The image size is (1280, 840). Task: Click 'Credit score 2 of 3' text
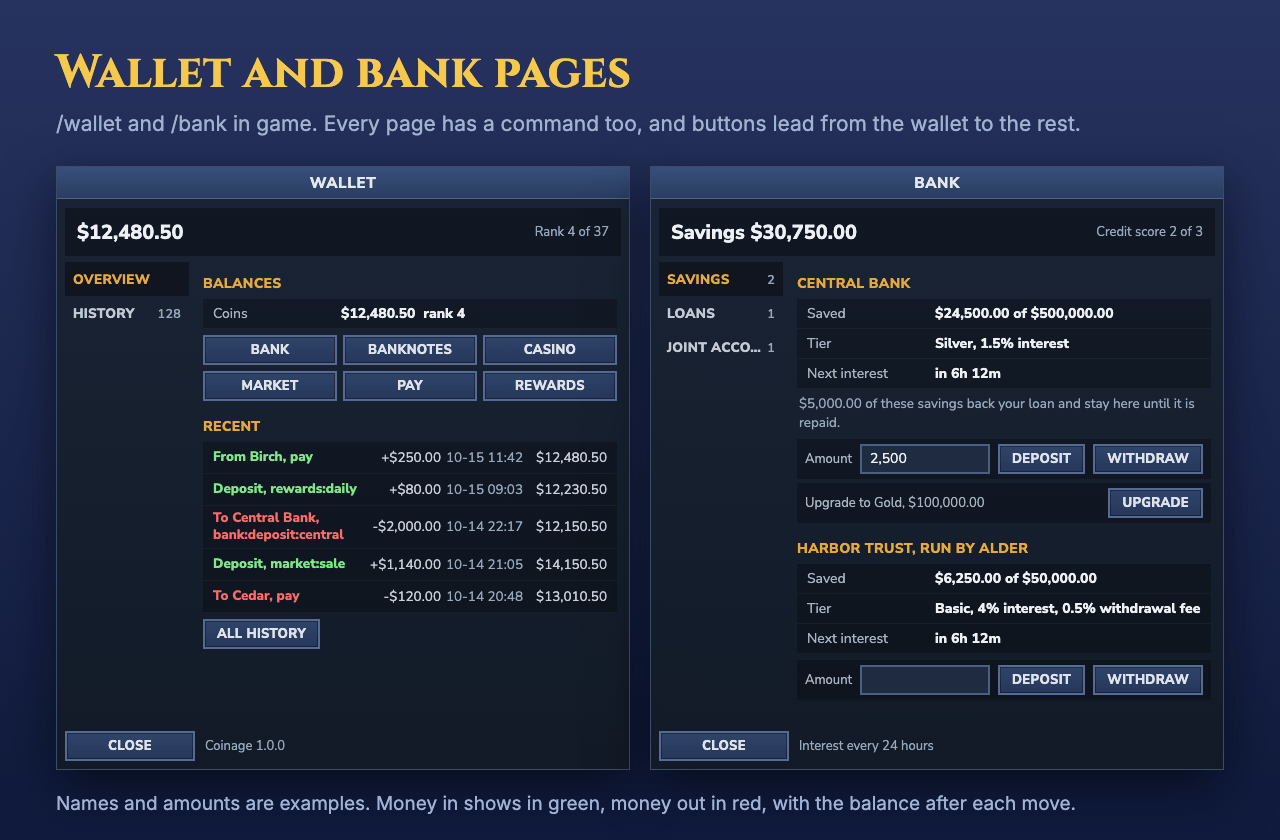point(1149,232)
